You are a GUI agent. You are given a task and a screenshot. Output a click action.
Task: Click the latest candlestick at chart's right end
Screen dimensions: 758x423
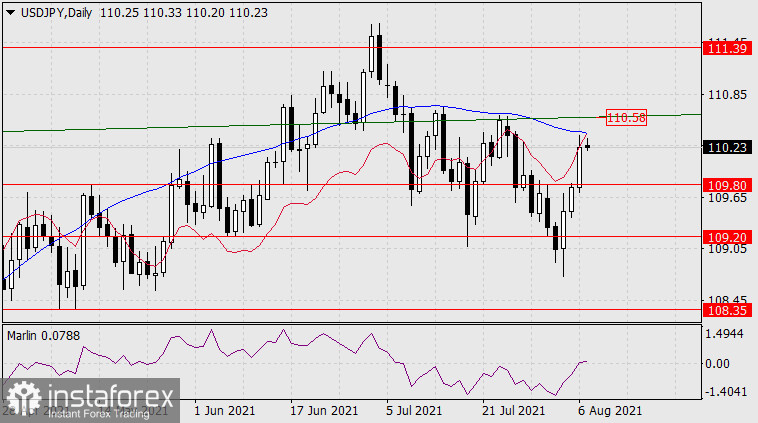pyautogui.click(x=588, y=147)
